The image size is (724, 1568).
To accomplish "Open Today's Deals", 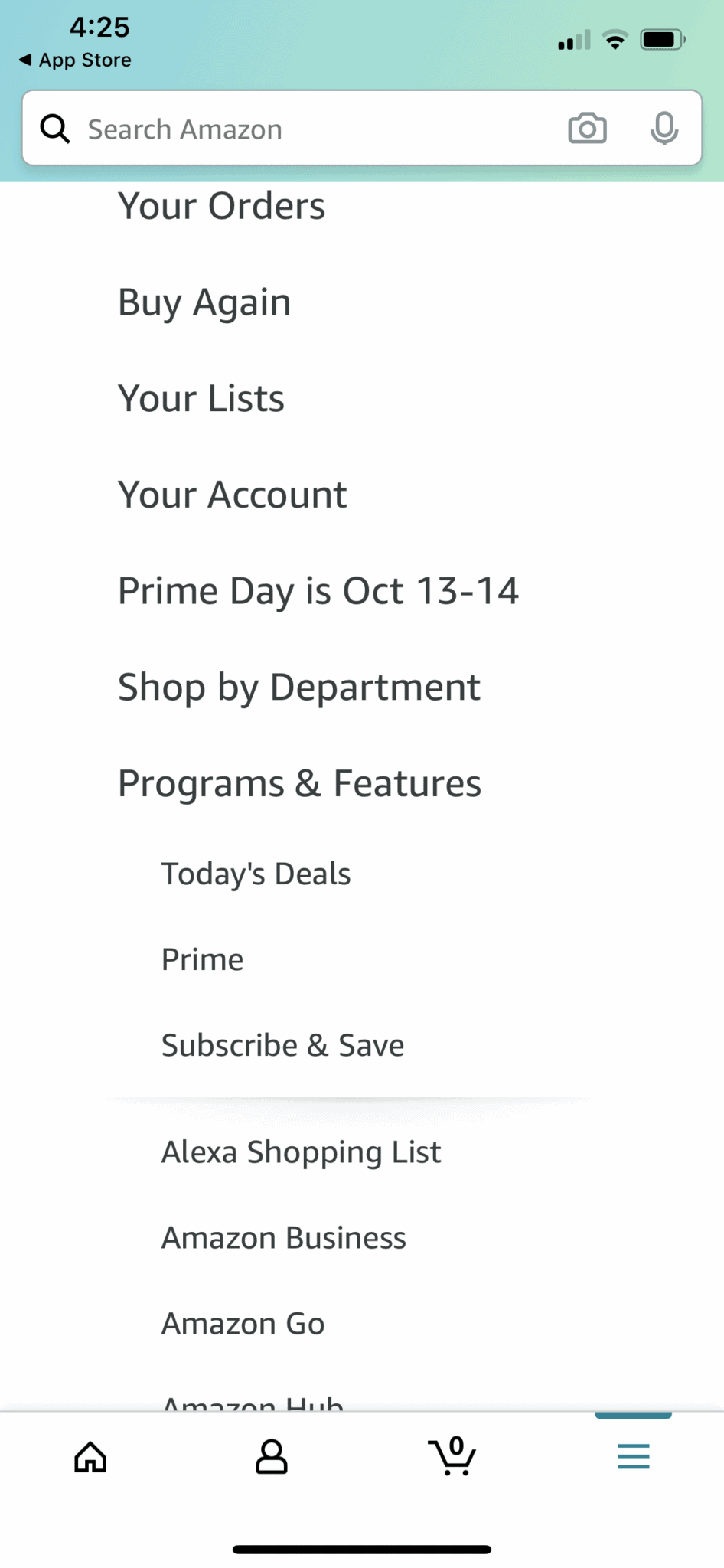I will click(x=256, y=874).
